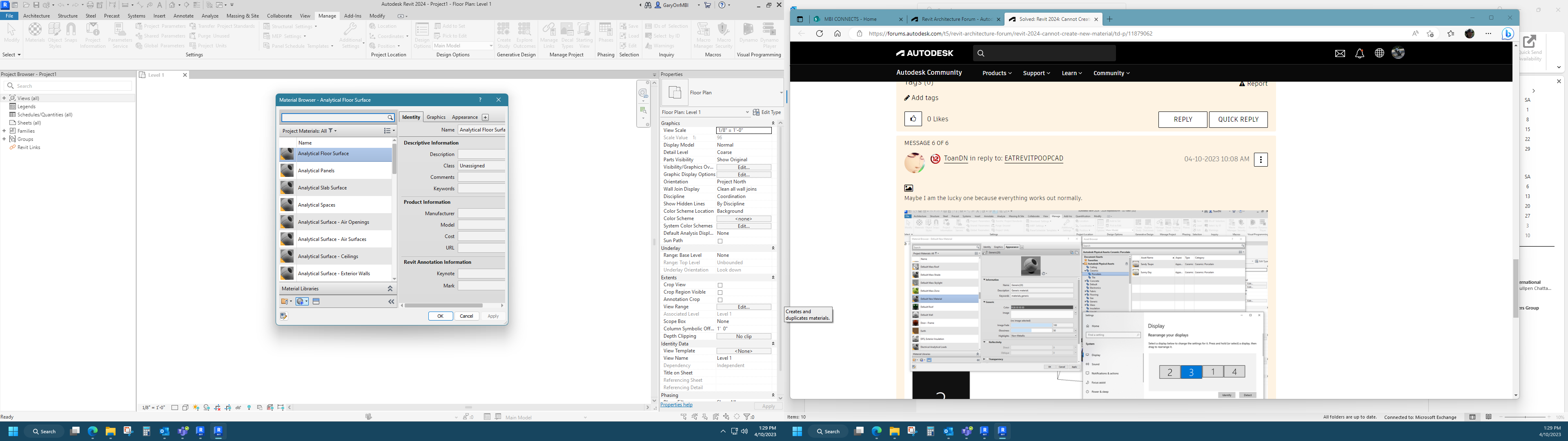Click the search magnifier in Material Browser

coord(390,118)
